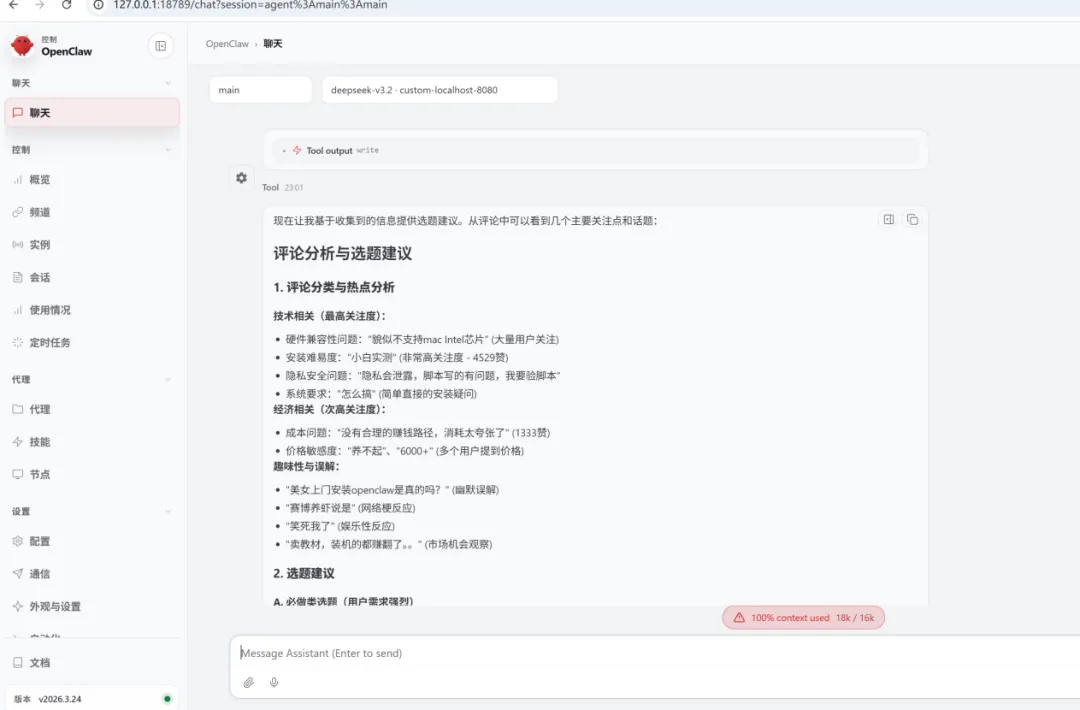
Task: Open the deepseek-v3.2 model dropdown
Action: (x=439, y=90)
